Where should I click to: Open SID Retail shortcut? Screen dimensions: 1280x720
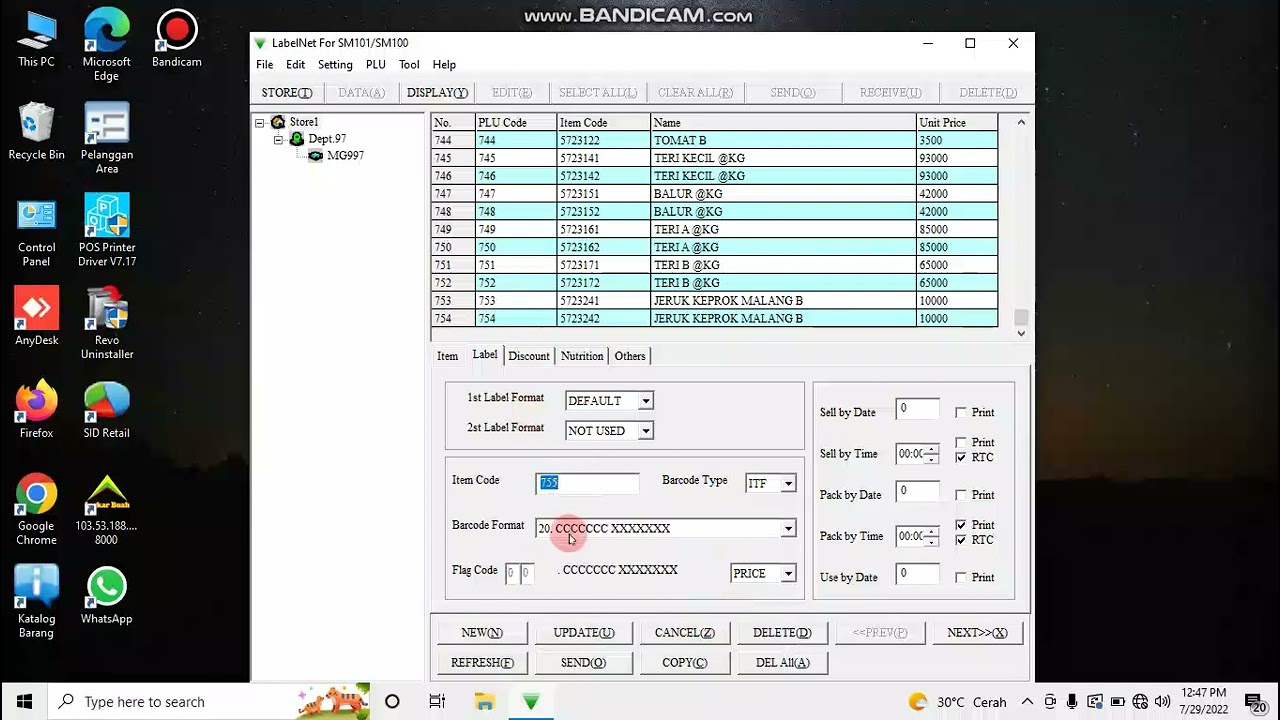pyautogui.click(x=106, y=410)
